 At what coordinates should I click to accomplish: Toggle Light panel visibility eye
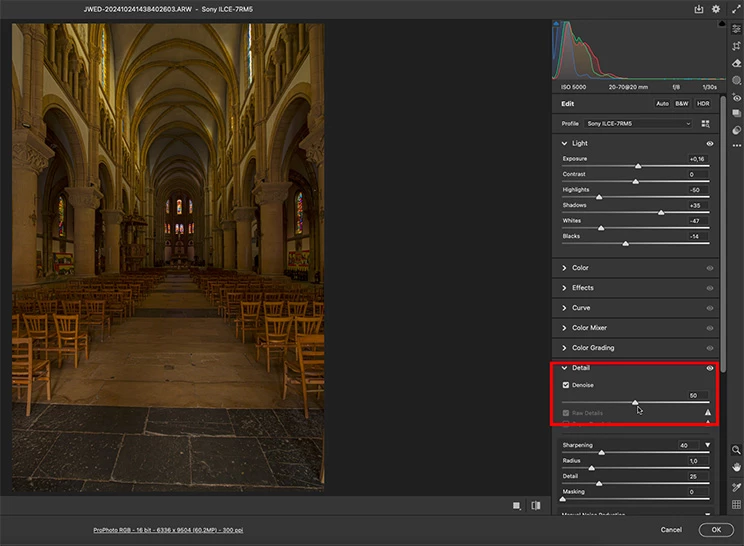[x=710, y=144]
